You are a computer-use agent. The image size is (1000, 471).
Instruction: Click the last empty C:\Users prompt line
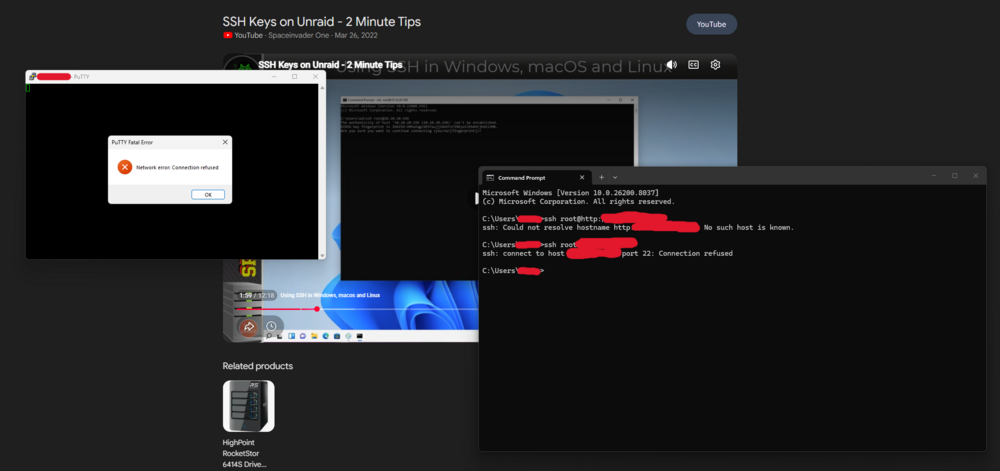pos(513,271)
